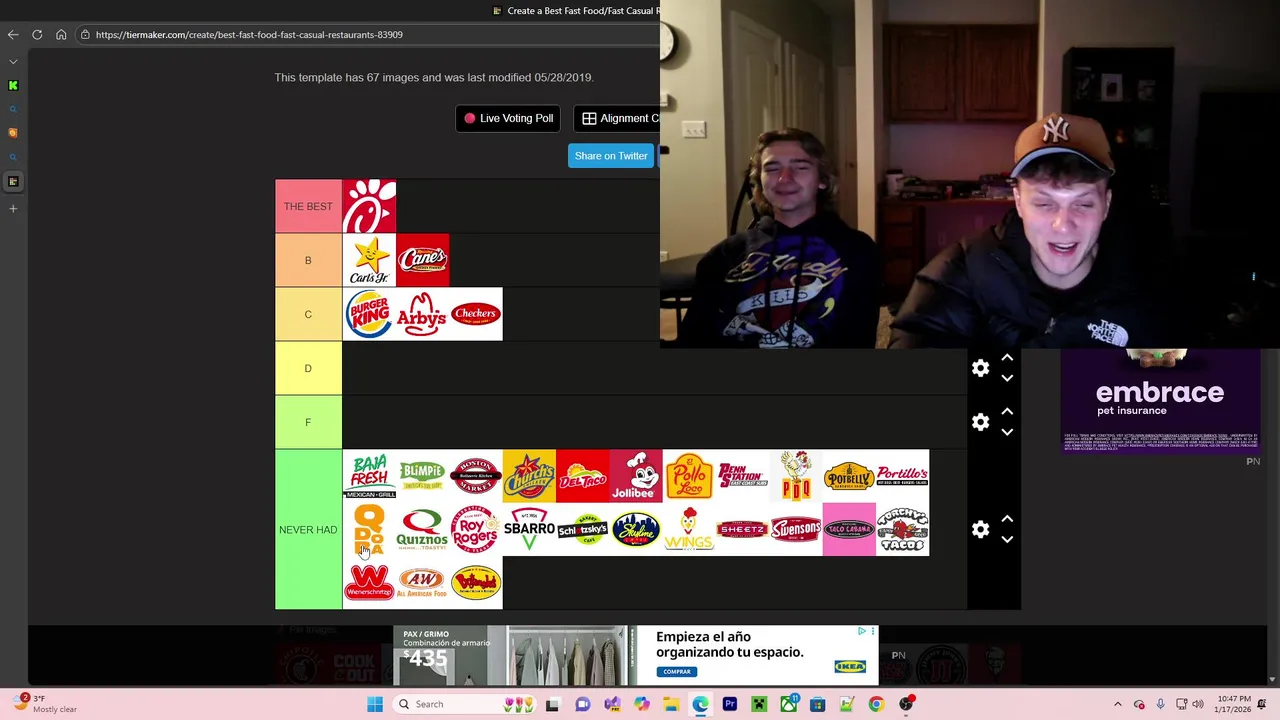Image resolution: width=1280 pixels, height=720 pixels.
Task: Click the Taco Cabana logo
Action: [x=849, y=529]
